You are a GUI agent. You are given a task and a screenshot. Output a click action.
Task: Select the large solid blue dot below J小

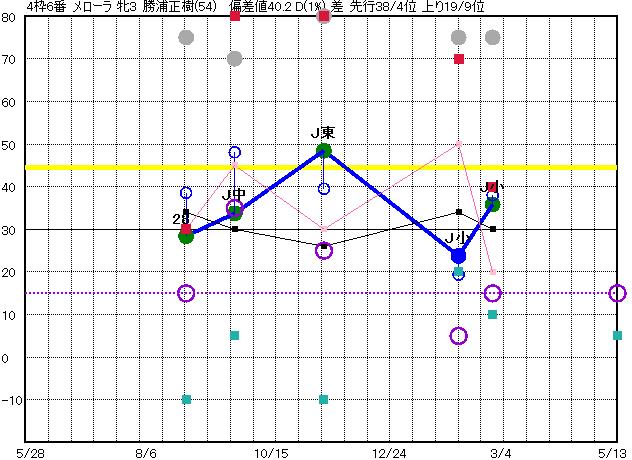(x=458, y=256)
